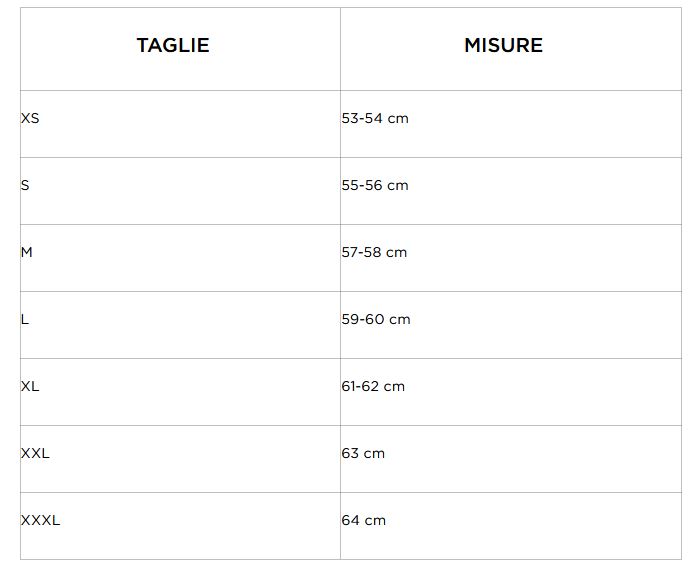
Task: Select the XL size label
Action: pyautogui.click(x=30, y=386)
